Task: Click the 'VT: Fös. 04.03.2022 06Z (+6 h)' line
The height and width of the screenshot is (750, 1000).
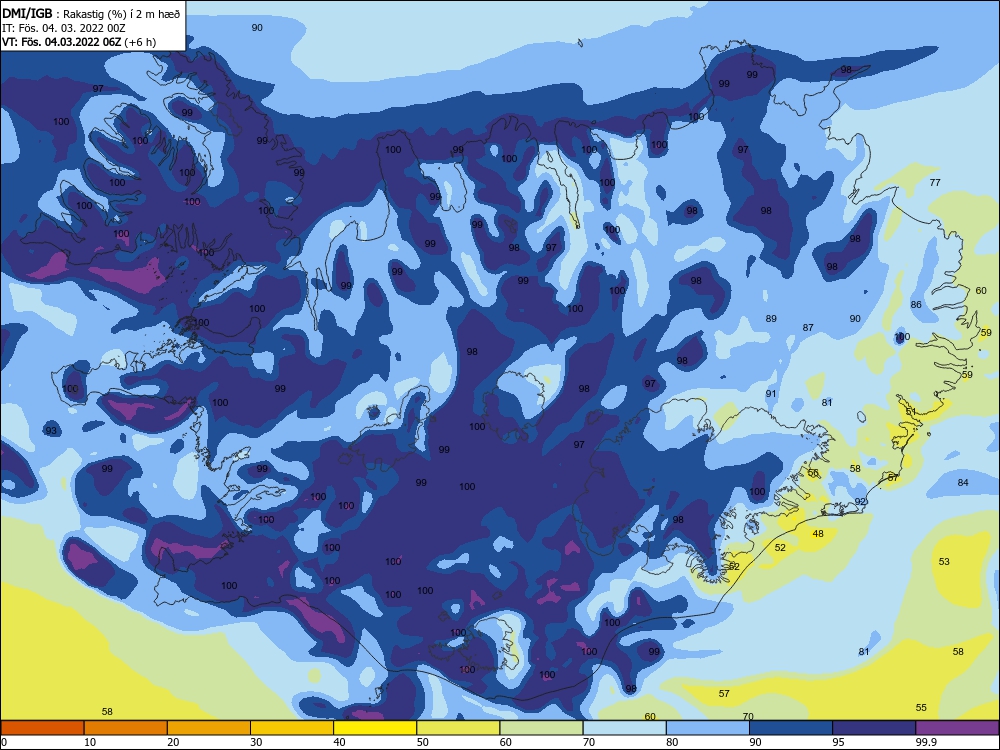Action: (78, 42)
